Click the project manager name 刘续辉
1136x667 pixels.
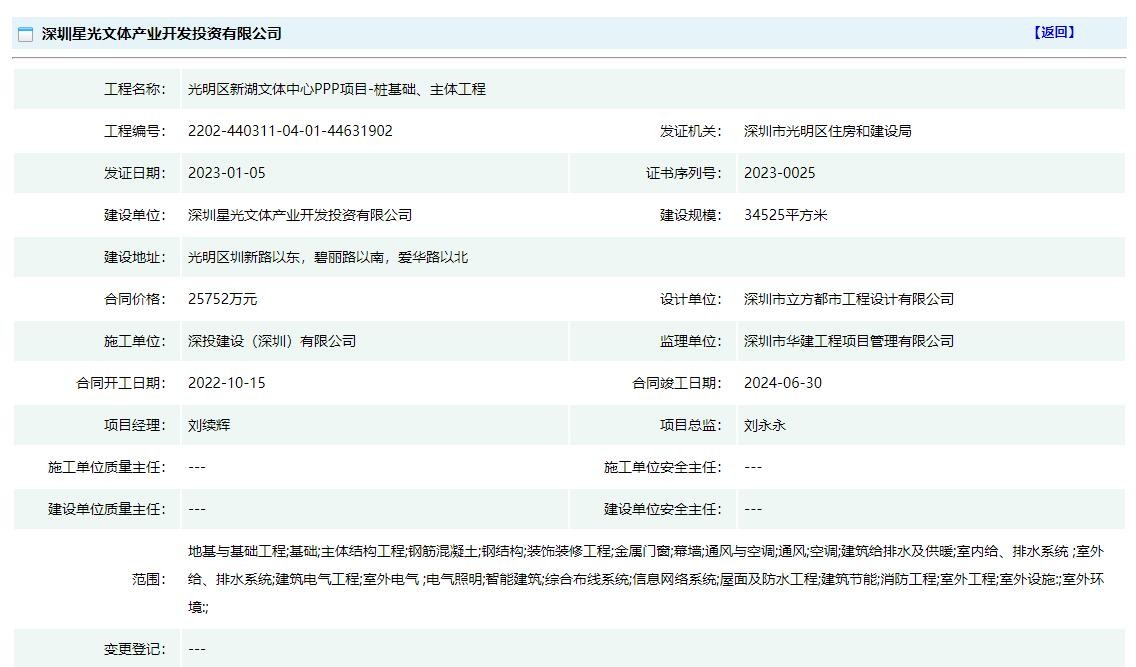pyautogui.click(x=209, y=425)
